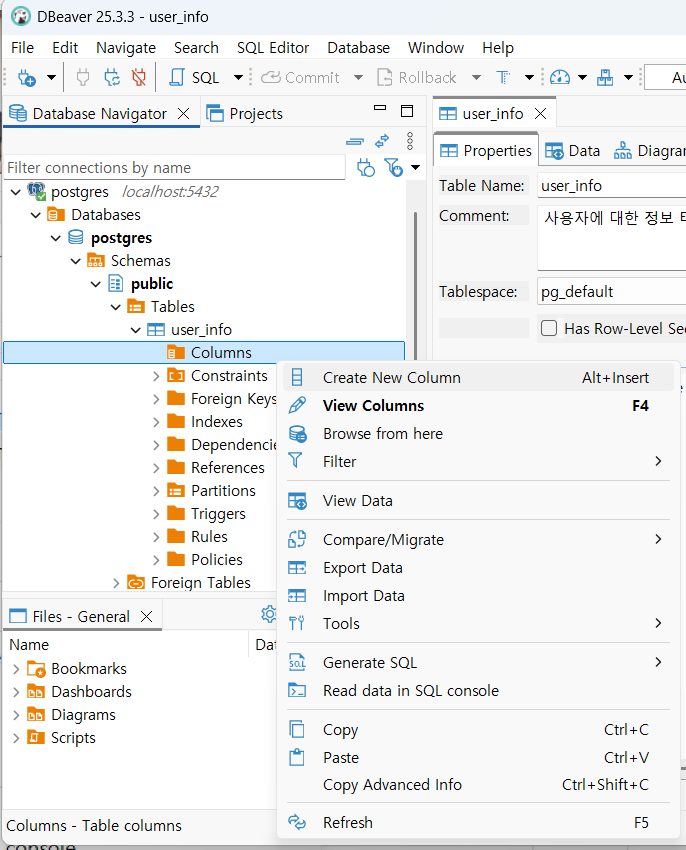This screenshot has width=686, height=850.
Task: Open the dropdown arrow next to Rollback
Action: [x=476, y=78]
